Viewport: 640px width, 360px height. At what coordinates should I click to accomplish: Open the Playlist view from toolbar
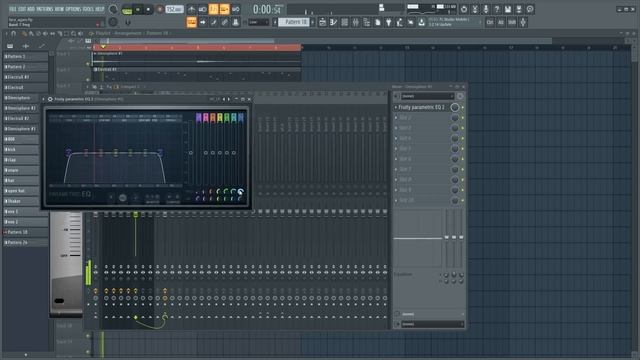[x=322, y=22]
